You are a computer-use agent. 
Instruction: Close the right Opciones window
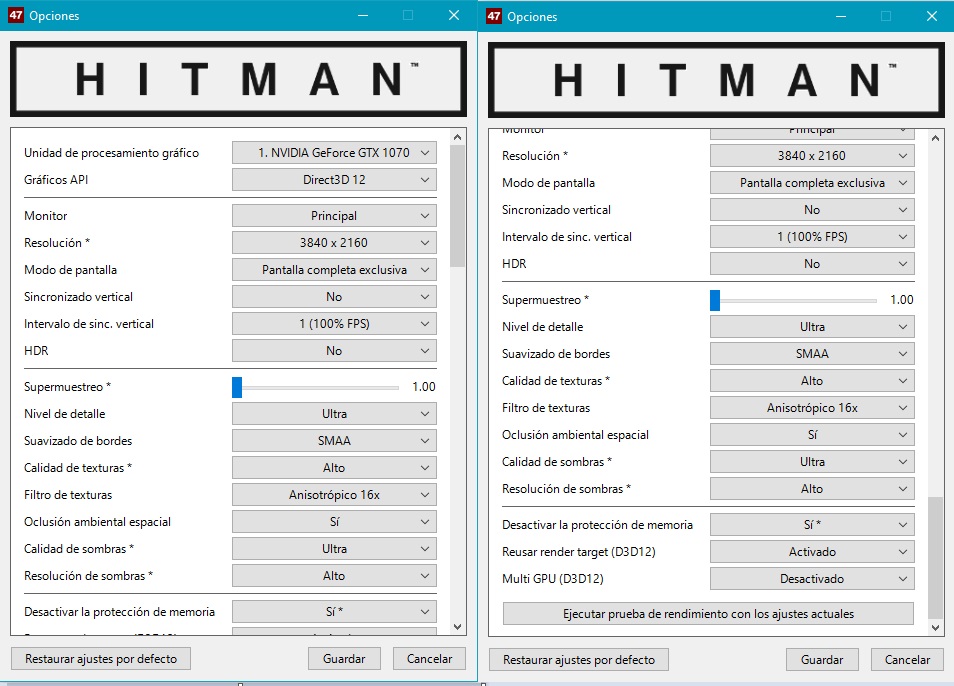point(931,16)
